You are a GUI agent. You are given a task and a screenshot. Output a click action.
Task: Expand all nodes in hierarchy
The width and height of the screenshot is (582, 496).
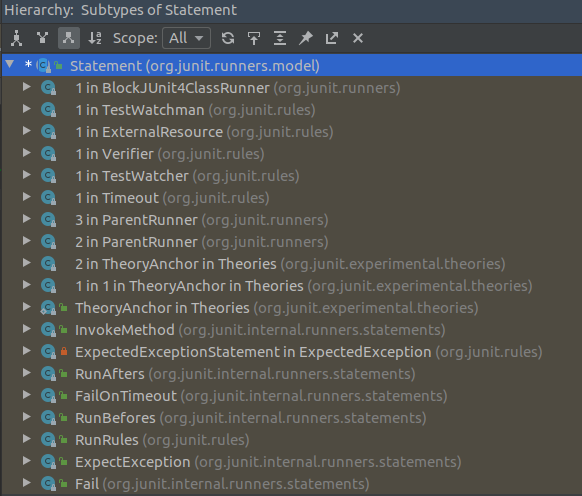pos(280,38)
